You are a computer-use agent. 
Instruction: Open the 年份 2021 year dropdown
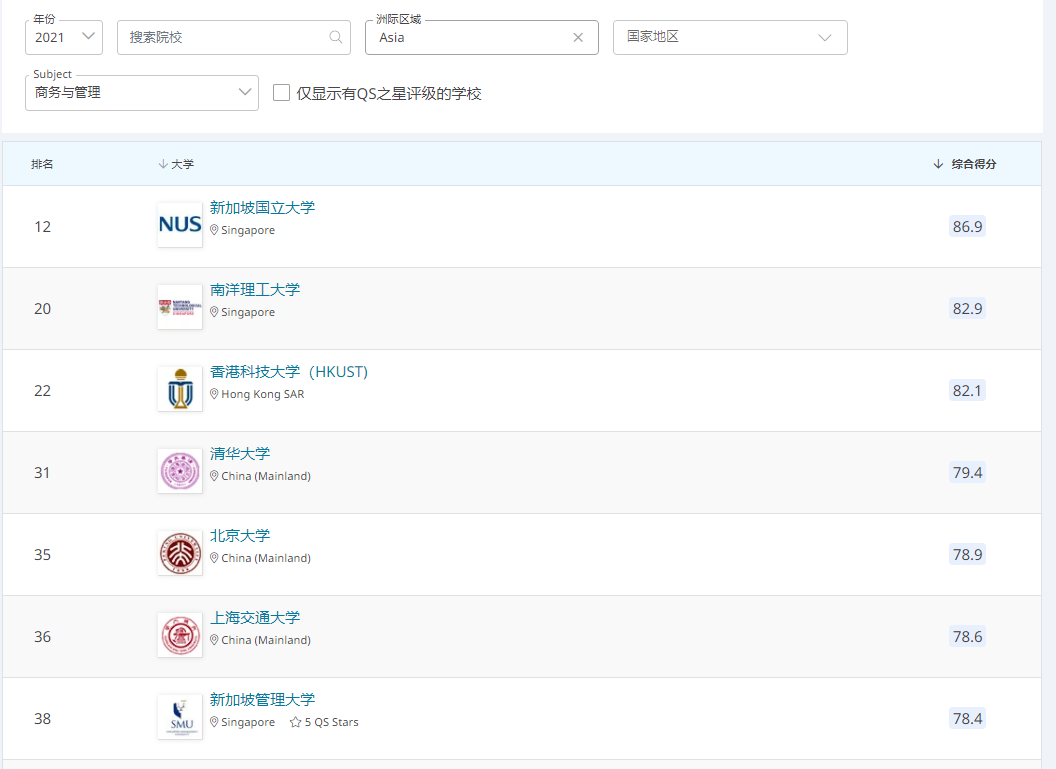point(64,37)
